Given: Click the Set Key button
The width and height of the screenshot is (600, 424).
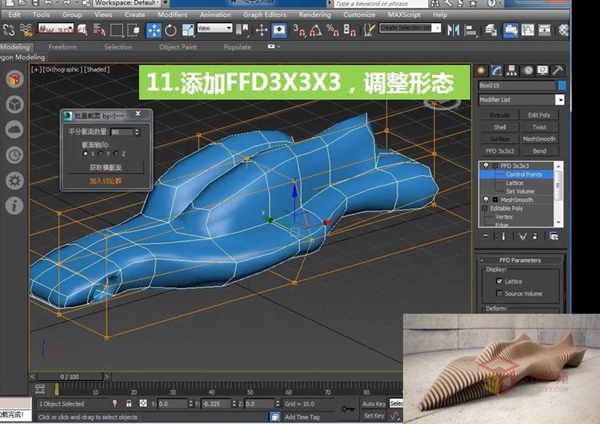Looking at the screenshot, I should [374, 416].
